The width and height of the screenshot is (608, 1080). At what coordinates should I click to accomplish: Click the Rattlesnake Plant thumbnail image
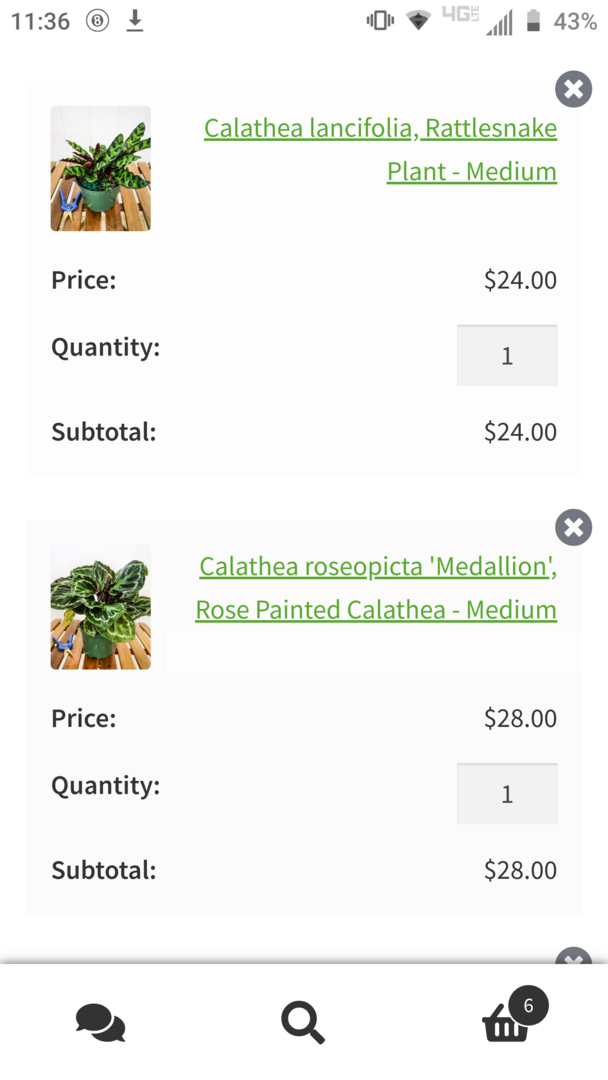tap(101, 168)
